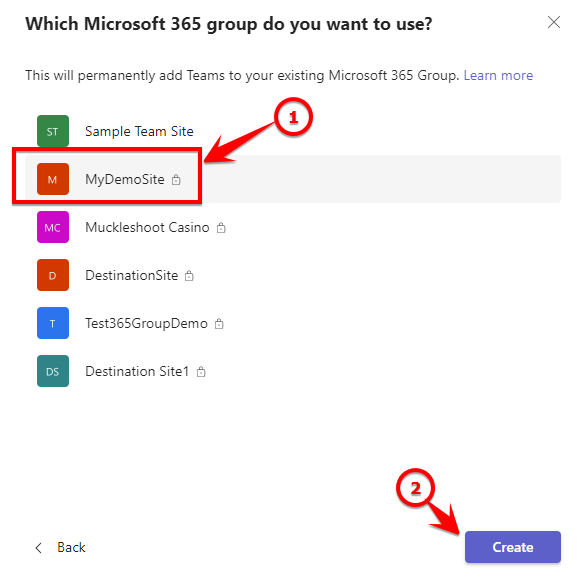This screenshot has height=579, width=583.
Task: Click the green ST group avatar
Action: [x=53, y=131]
